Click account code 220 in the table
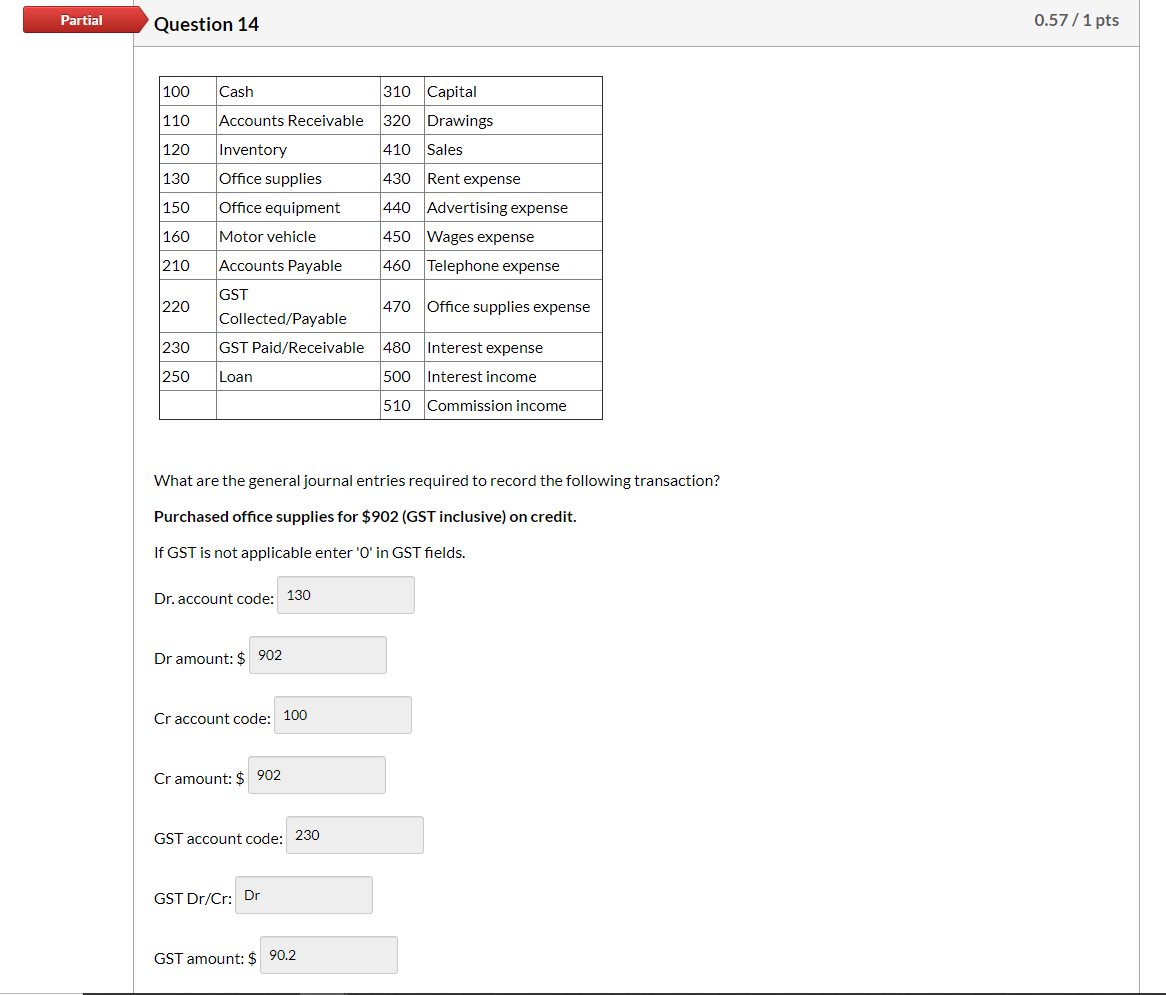Screen dimensions: 1166x995 [187, 306]
